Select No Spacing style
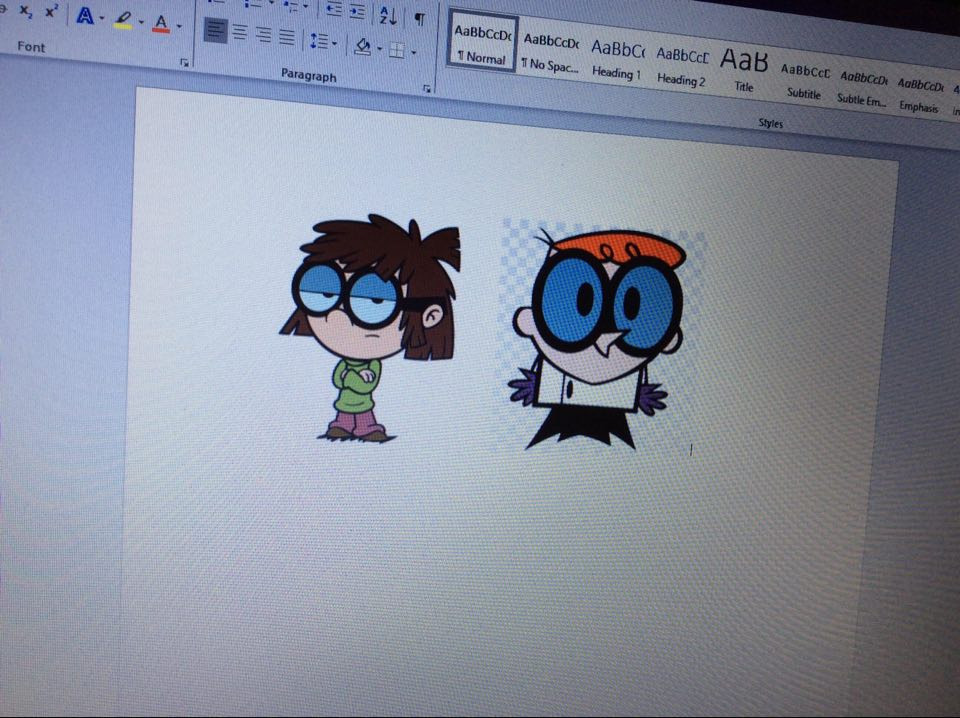 pos(550,51)
